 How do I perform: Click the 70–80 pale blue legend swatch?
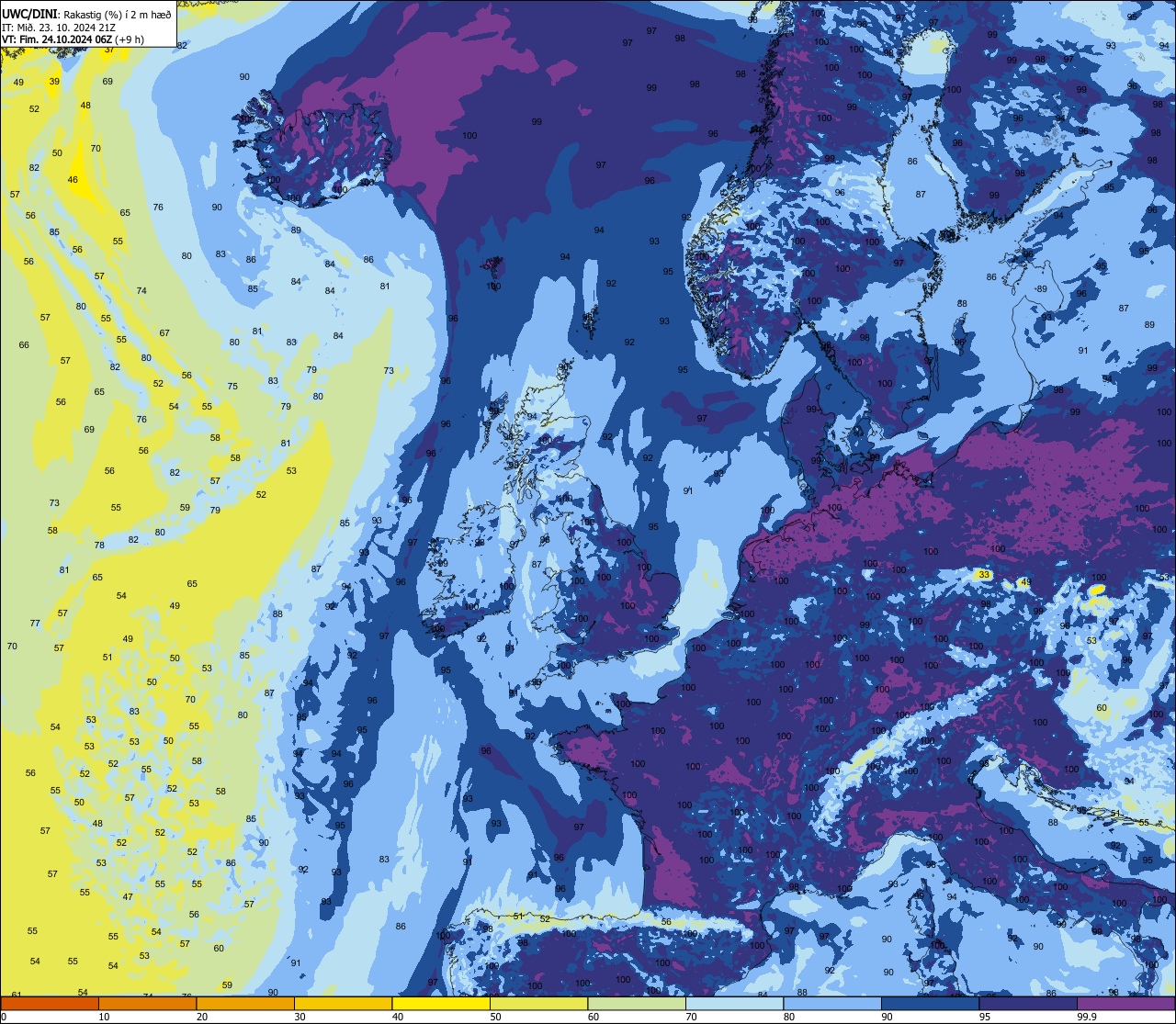(734, 1003)
